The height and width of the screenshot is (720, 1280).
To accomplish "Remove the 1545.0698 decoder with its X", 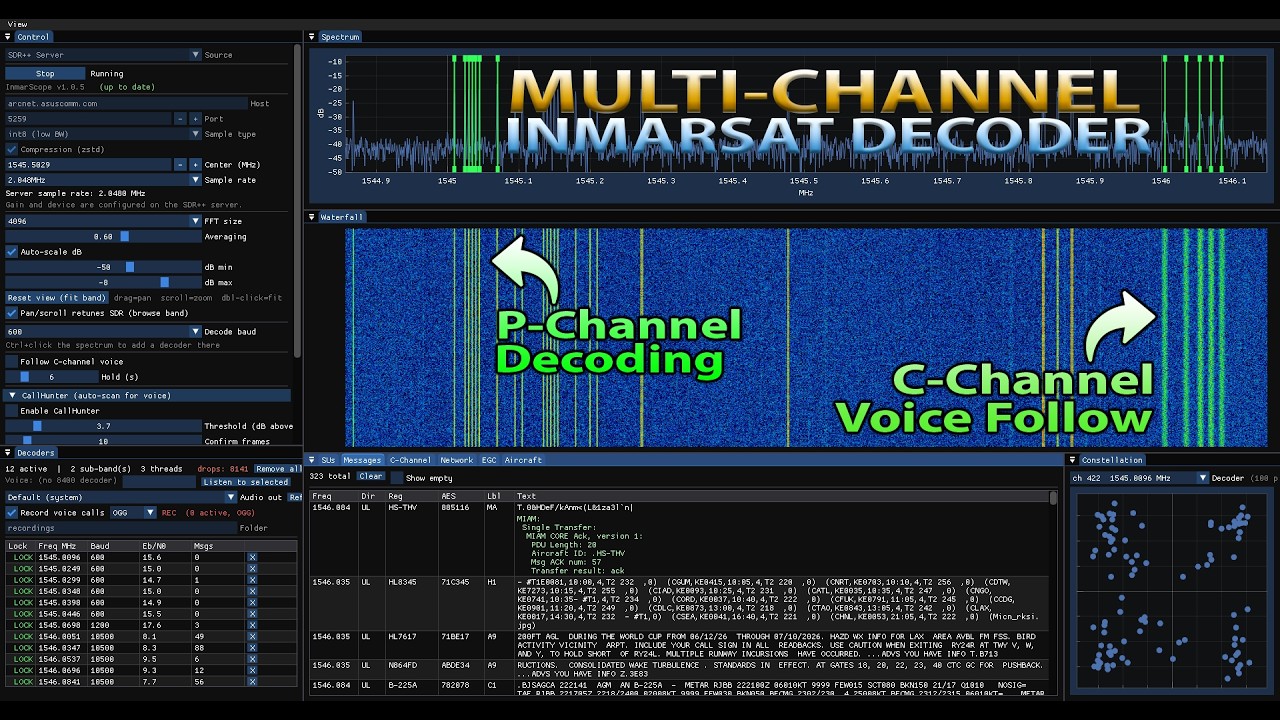I will tap(252, 625).
